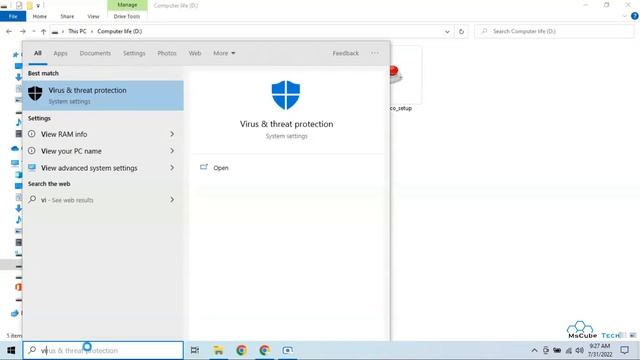
Task: Click the Manage contextual tab
Action: click(127, 5)
